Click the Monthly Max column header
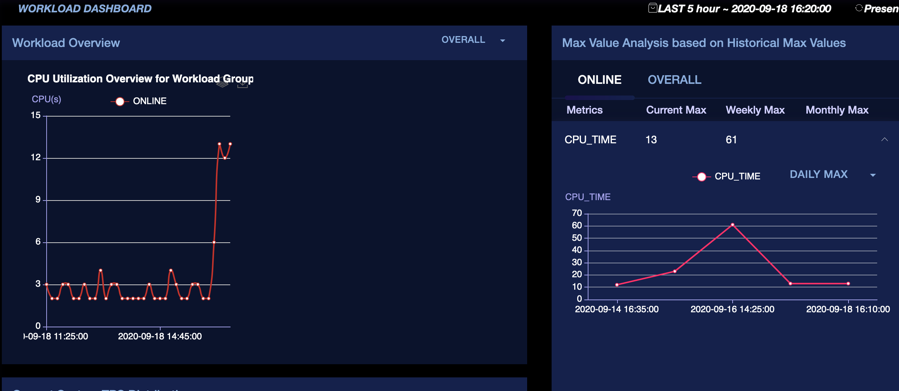This screenshot has width=899, height=391. click(837, 110)
